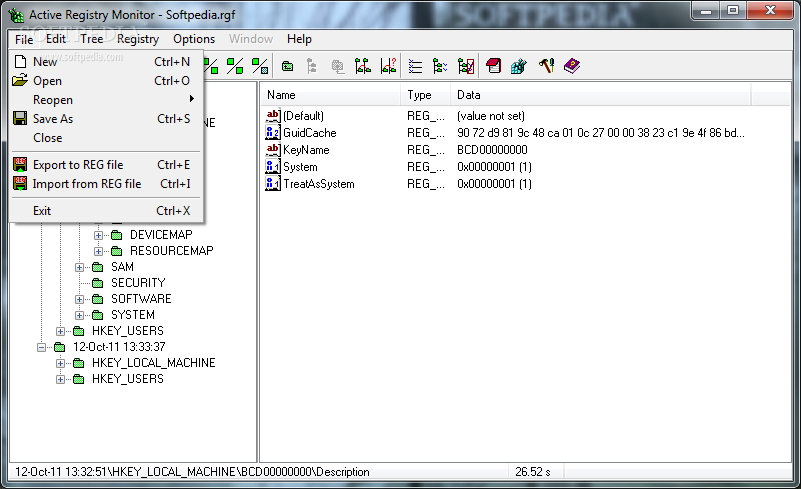Expand the upper HKEY_USERS node above the 12-Oct-11 13:33:37 snapshot
The width and height of the screenshot is (801, 489).
click(60, 331)
